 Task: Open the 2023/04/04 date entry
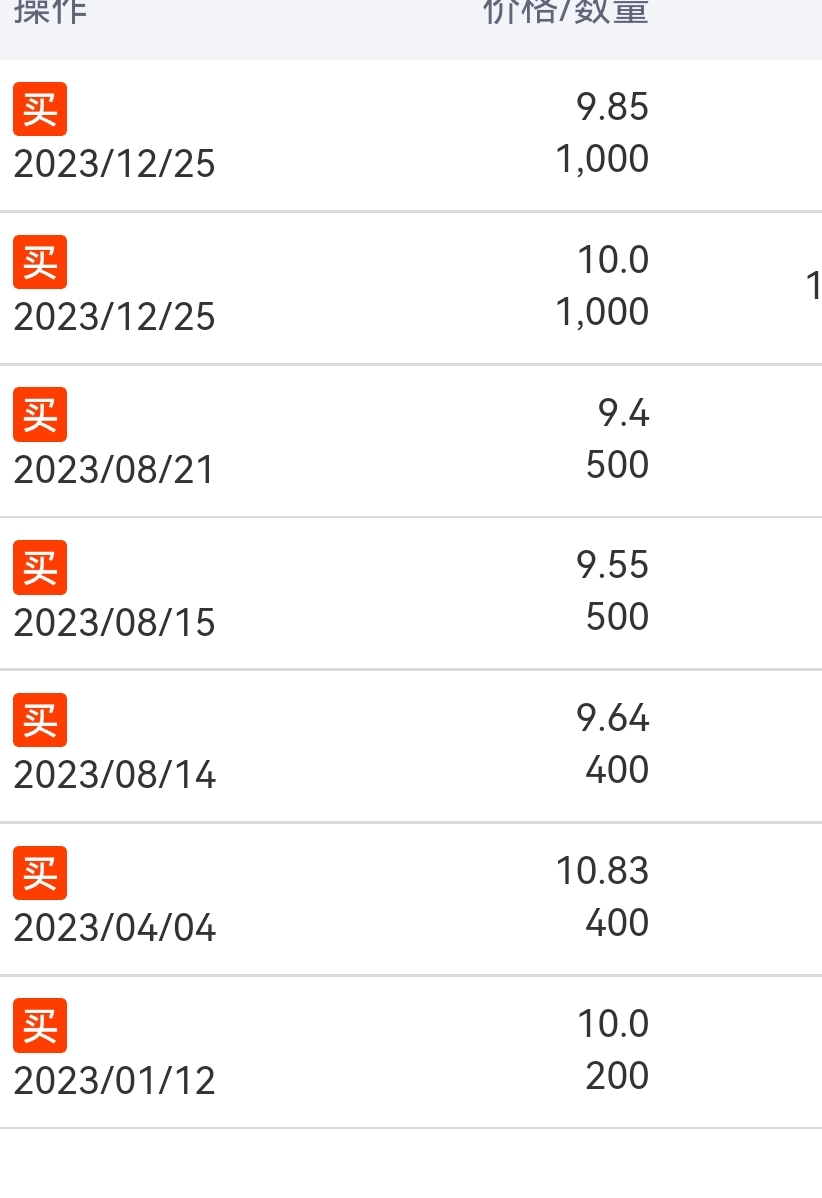[115, 928]
